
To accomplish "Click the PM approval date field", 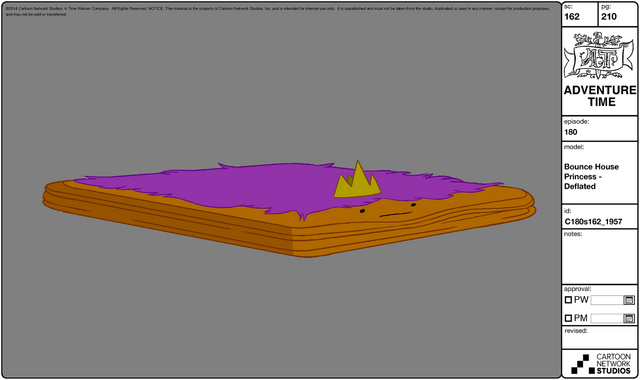I will click(607, 318).
